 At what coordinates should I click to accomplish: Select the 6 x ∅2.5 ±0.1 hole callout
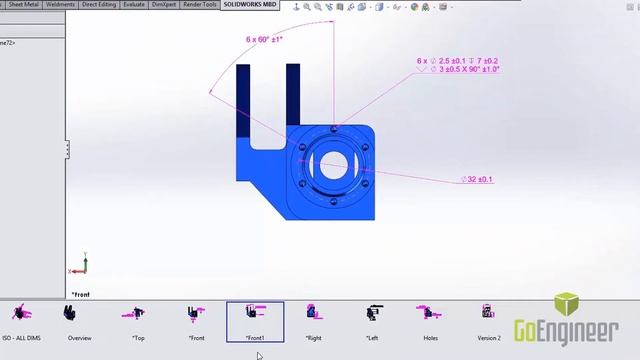click(458, 65)
